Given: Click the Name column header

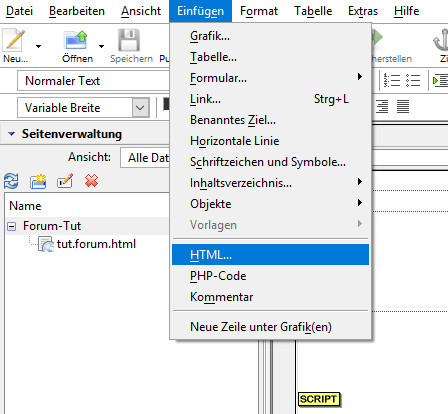Looking at the screenshot, I should [87, 206].
